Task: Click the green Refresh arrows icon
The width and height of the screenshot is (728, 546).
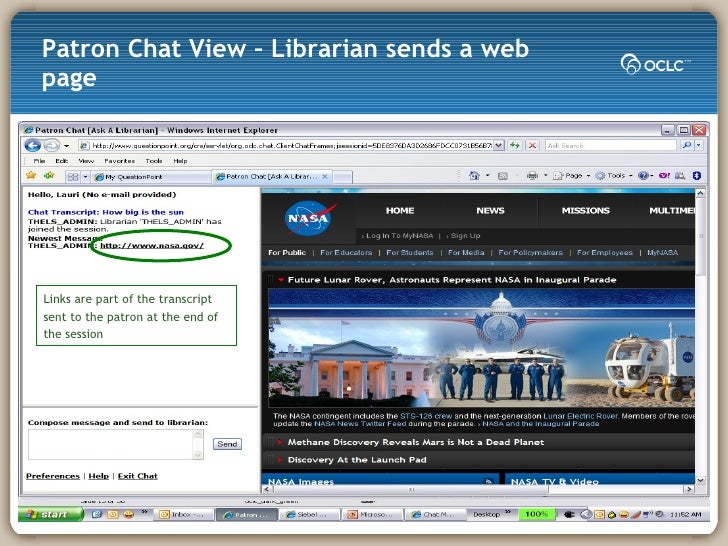Action: coord(514,146)
